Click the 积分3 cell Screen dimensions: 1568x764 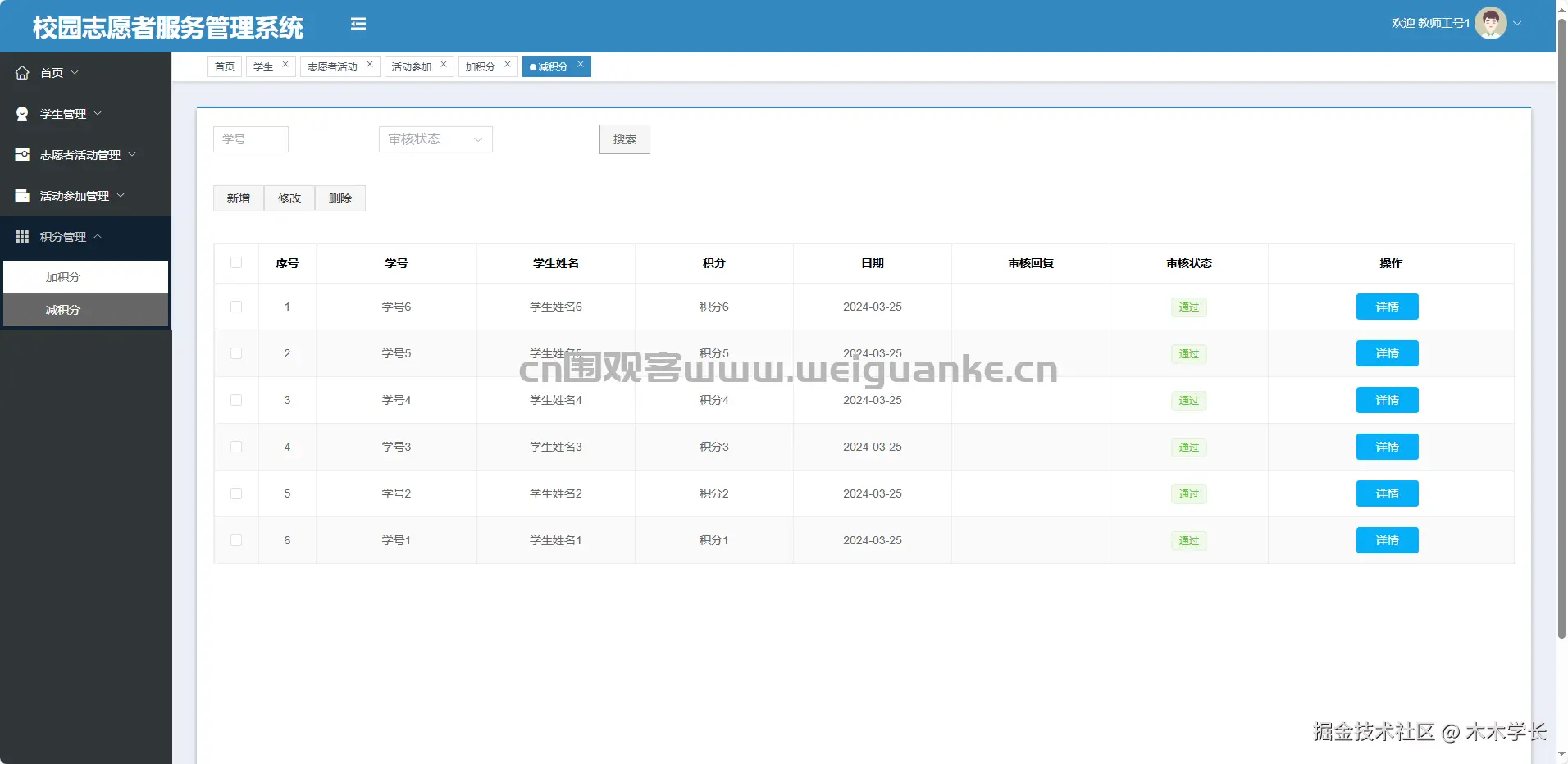(714, 447)
